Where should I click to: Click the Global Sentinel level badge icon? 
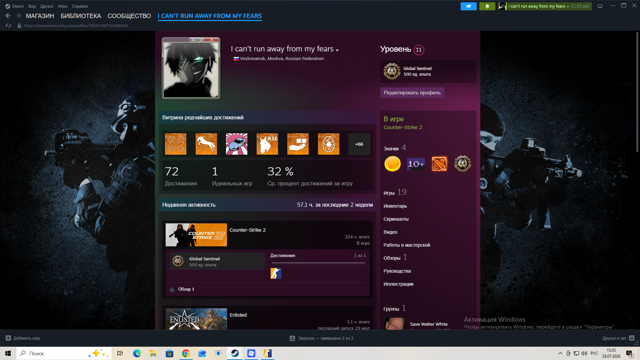[392, 71]
